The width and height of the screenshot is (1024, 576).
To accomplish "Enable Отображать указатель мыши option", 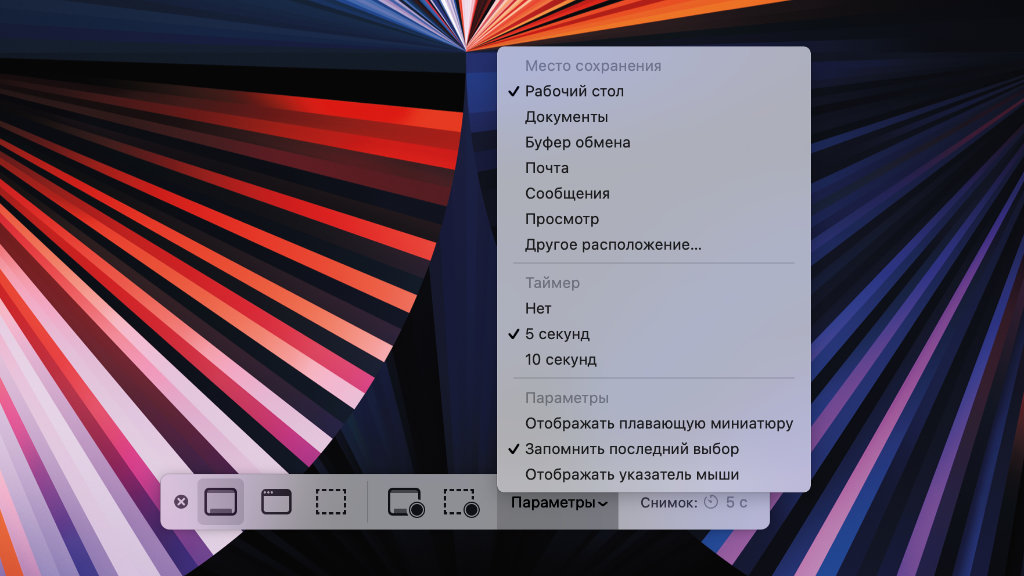I will (x=632, y=475).
